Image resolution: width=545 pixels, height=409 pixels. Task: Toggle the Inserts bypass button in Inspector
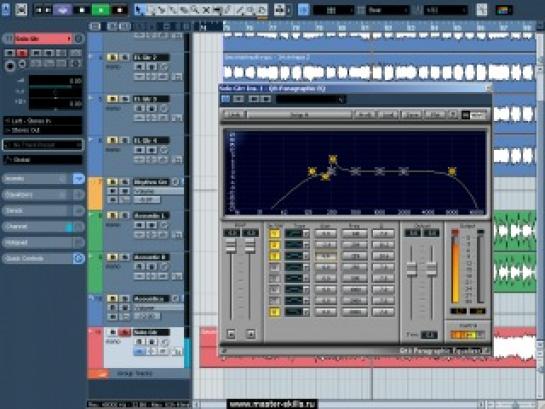point(79,179)
